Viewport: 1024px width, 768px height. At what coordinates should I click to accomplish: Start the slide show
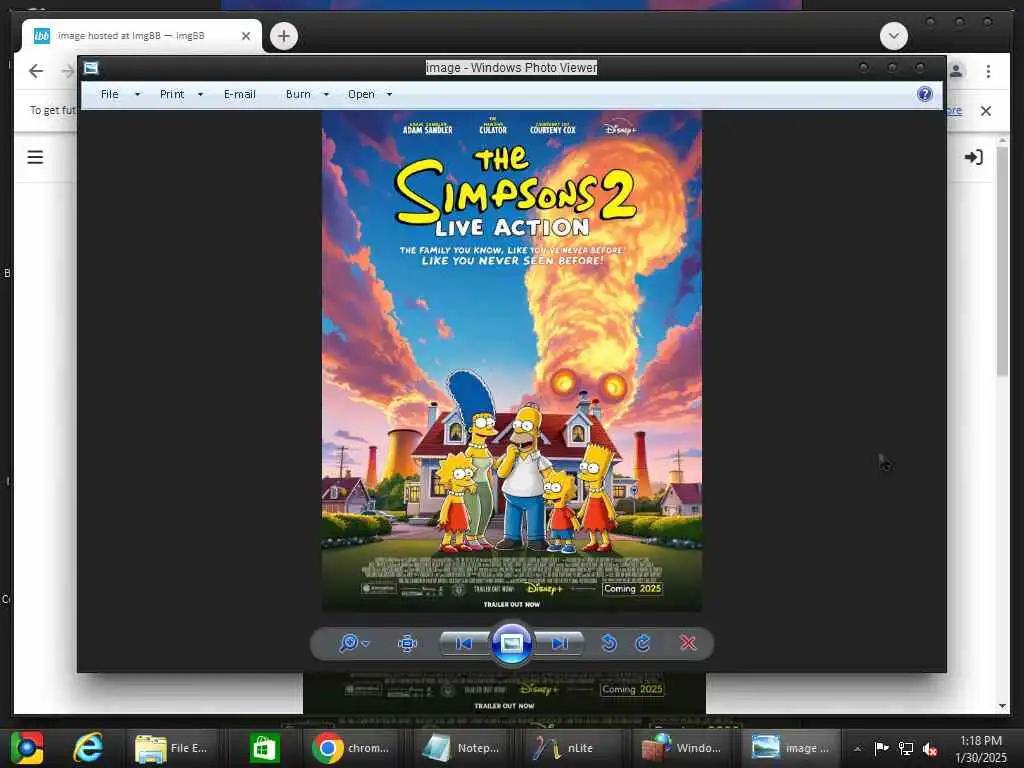click(511, 643)
